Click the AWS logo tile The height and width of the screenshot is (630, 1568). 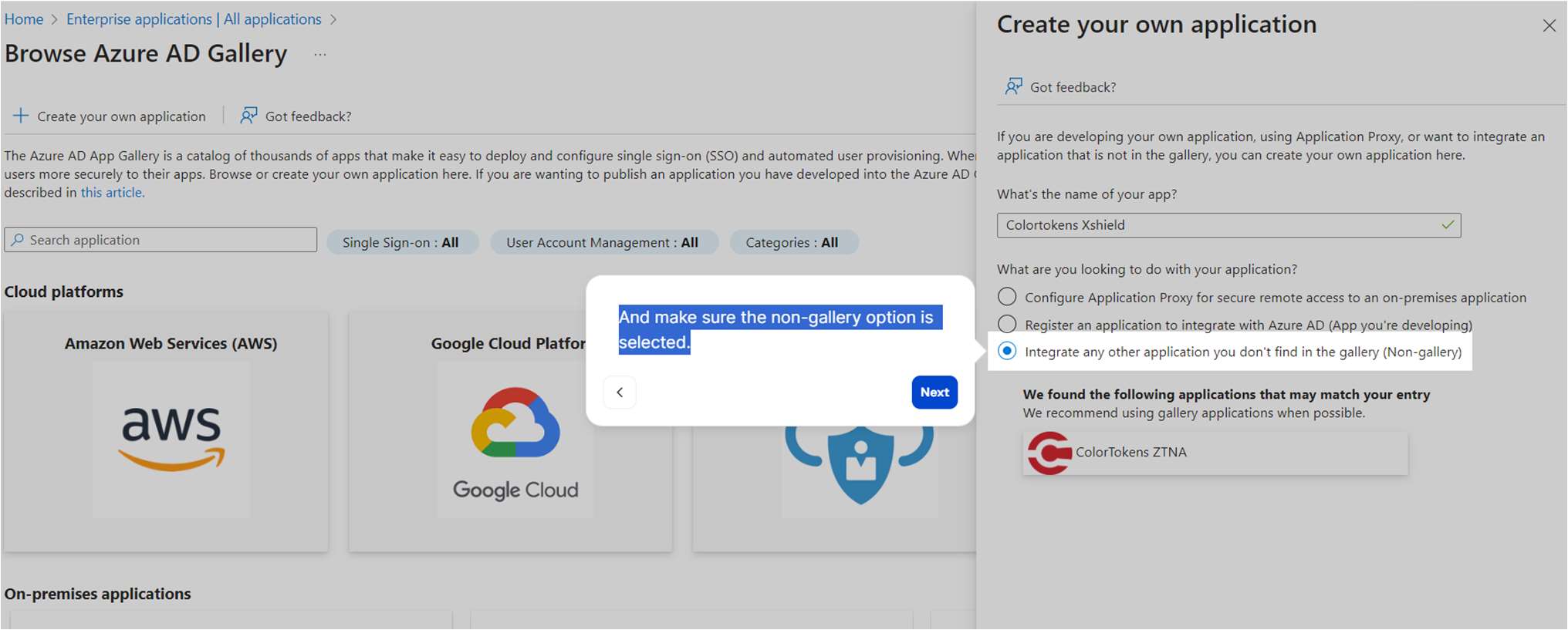point(171,439)
